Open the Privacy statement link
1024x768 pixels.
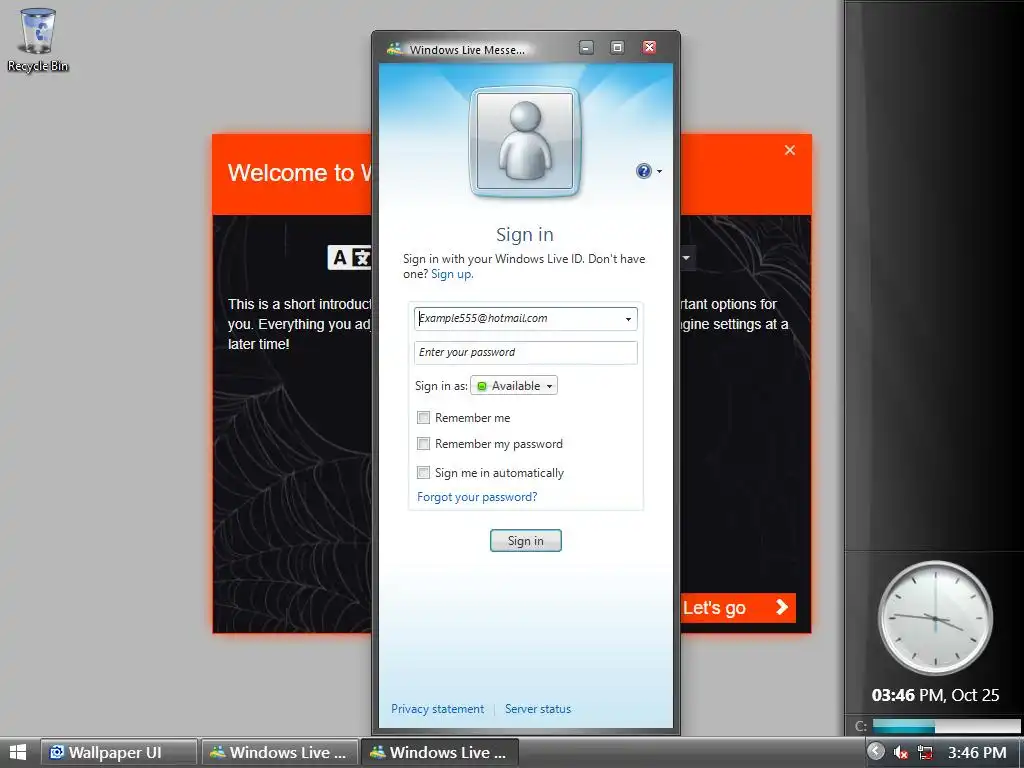[438, 709]
